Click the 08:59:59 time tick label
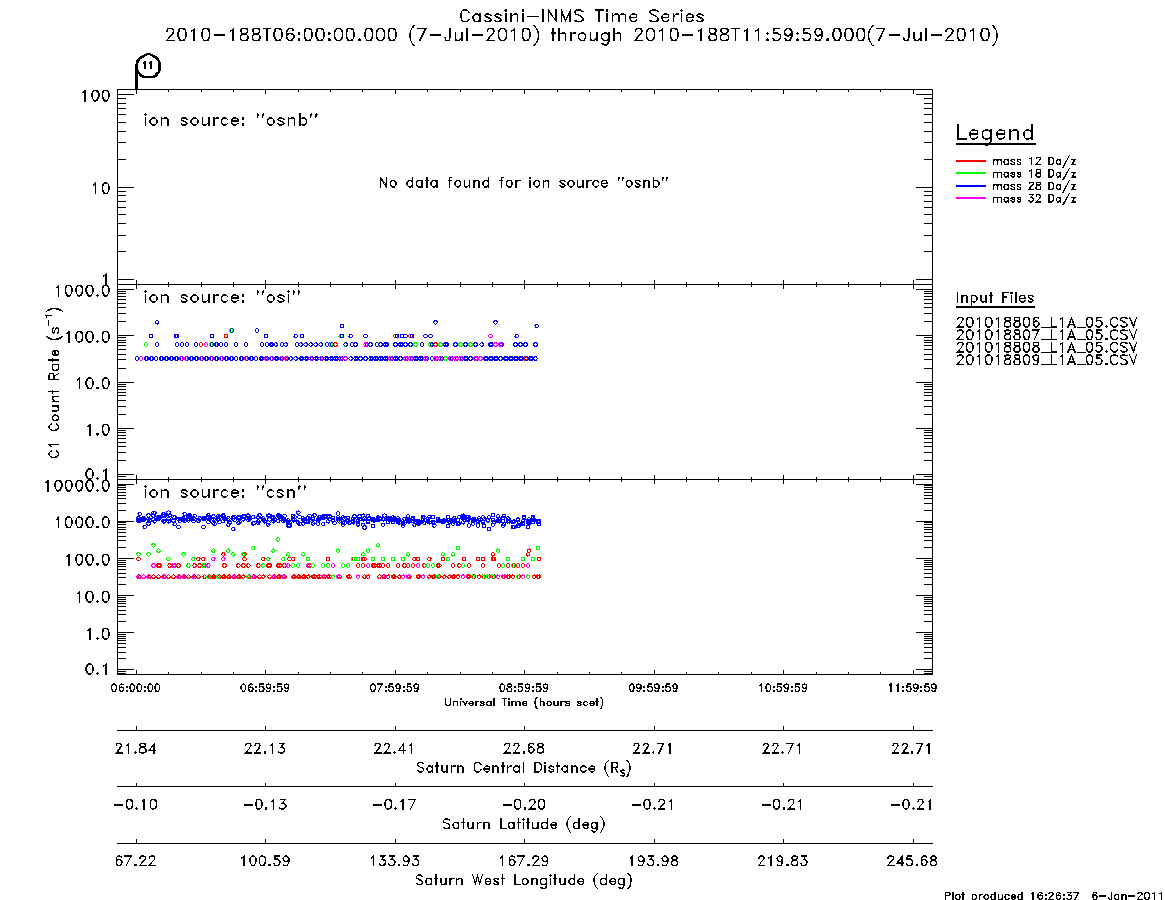Viewport: 1165px width, 900px height. click(524, 688)
